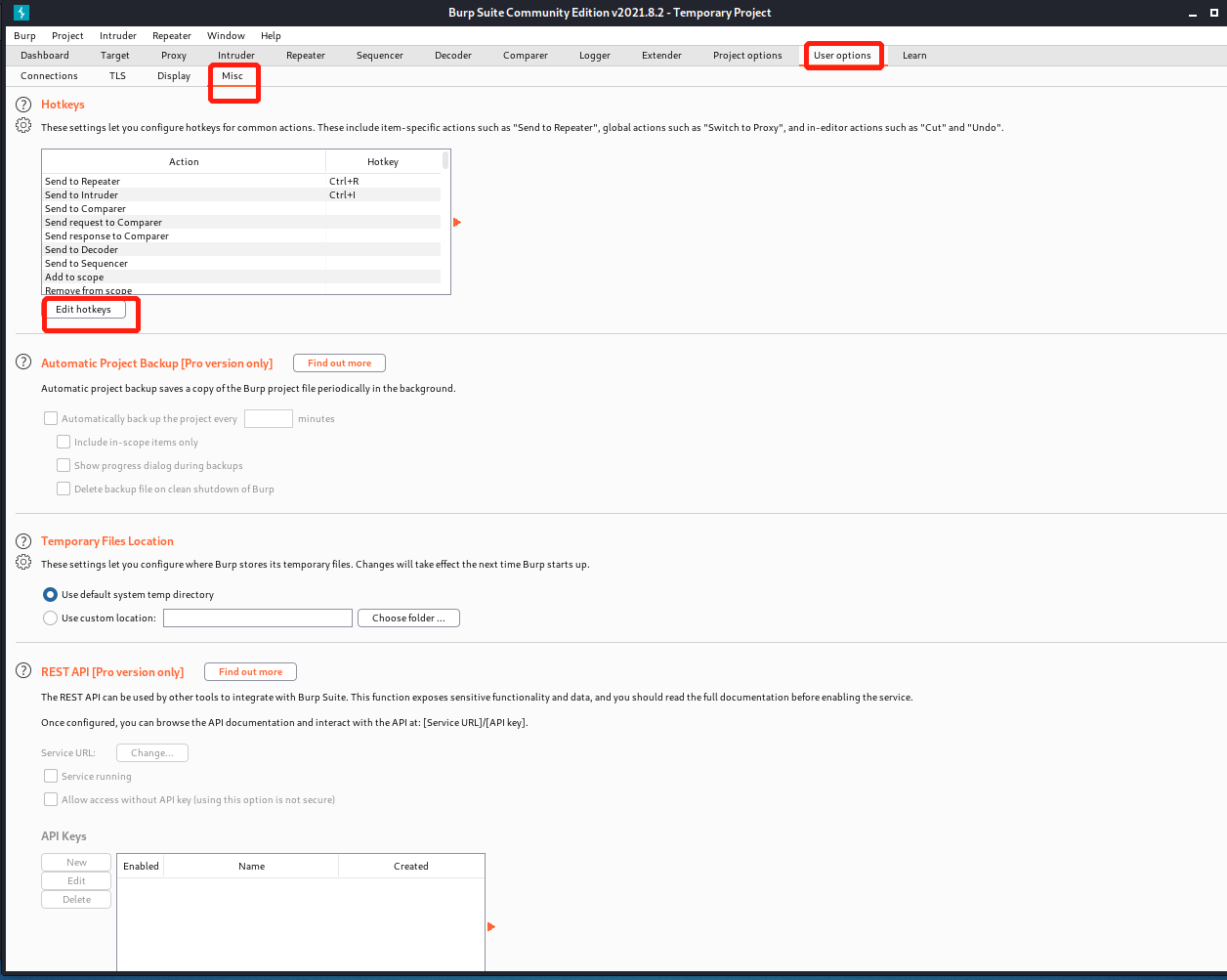Open the TLS sub-tab
Viewport: 1227px width, 980px height.
[117, 76]
